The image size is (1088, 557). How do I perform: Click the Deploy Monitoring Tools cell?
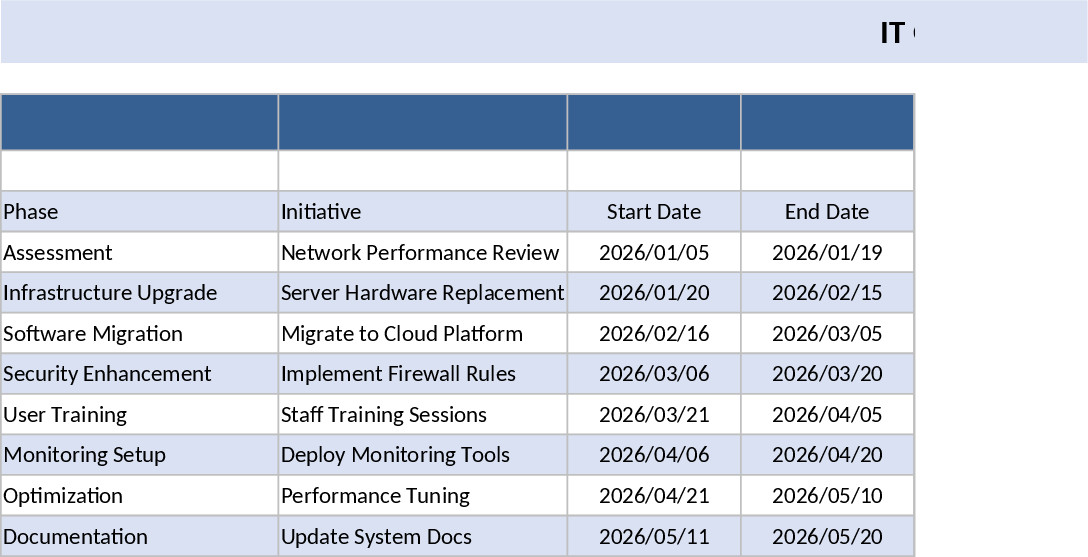(421, 455)
